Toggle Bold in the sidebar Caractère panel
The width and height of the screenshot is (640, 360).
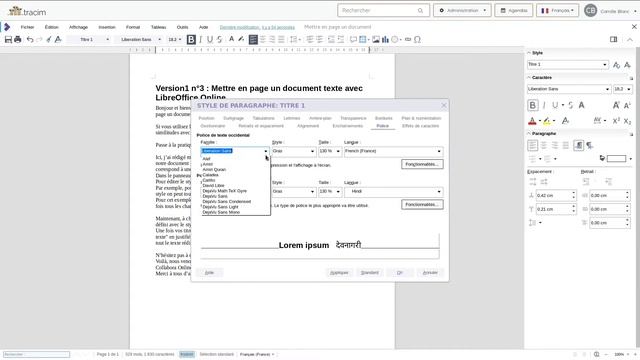point(533,105)
